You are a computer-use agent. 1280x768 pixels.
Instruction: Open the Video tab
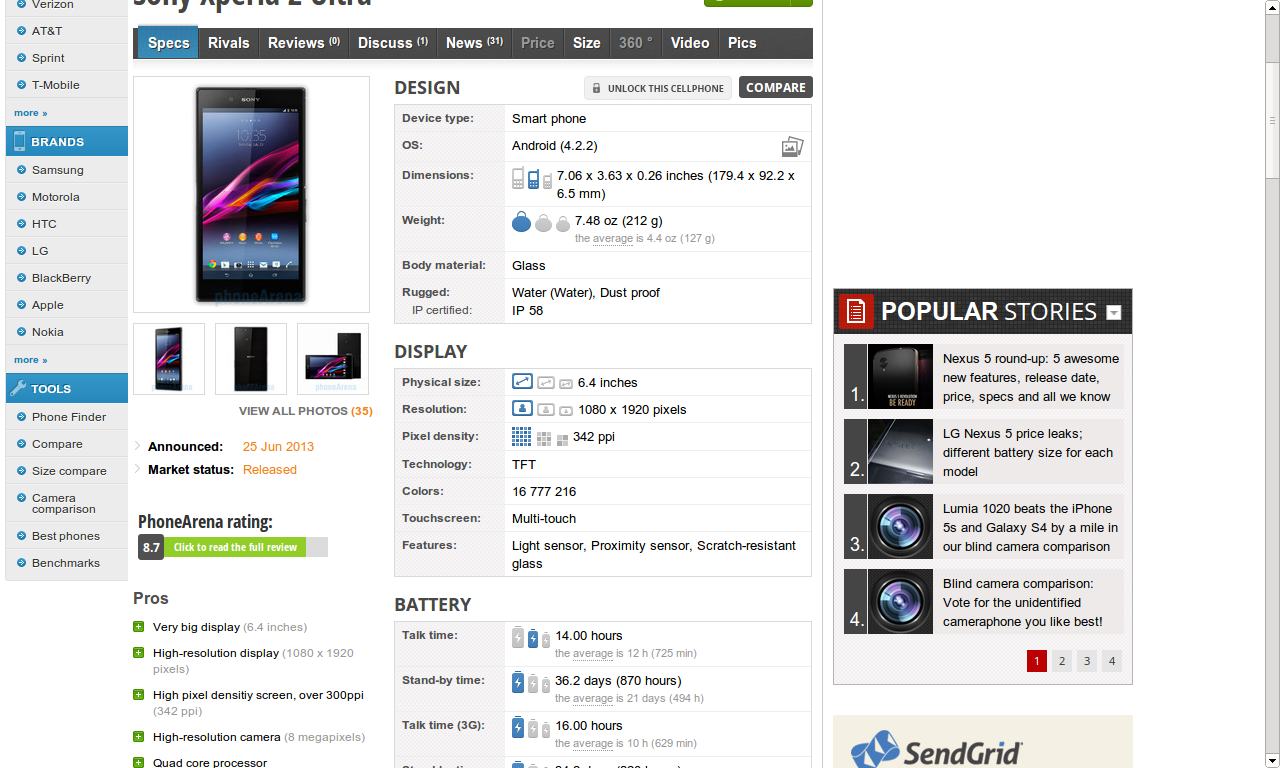pyautogui.click(x=690, y=43)
